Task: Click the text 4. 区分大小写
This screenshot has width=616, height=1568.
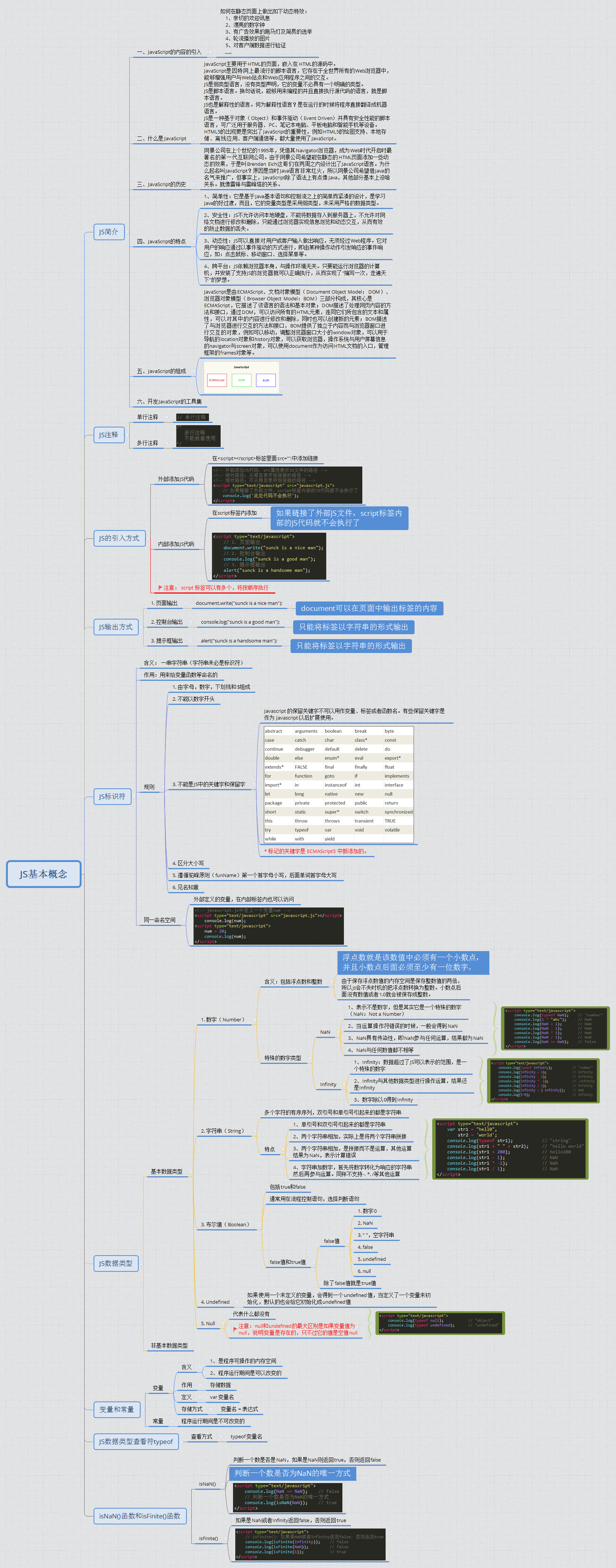Action: coord(188,863)
